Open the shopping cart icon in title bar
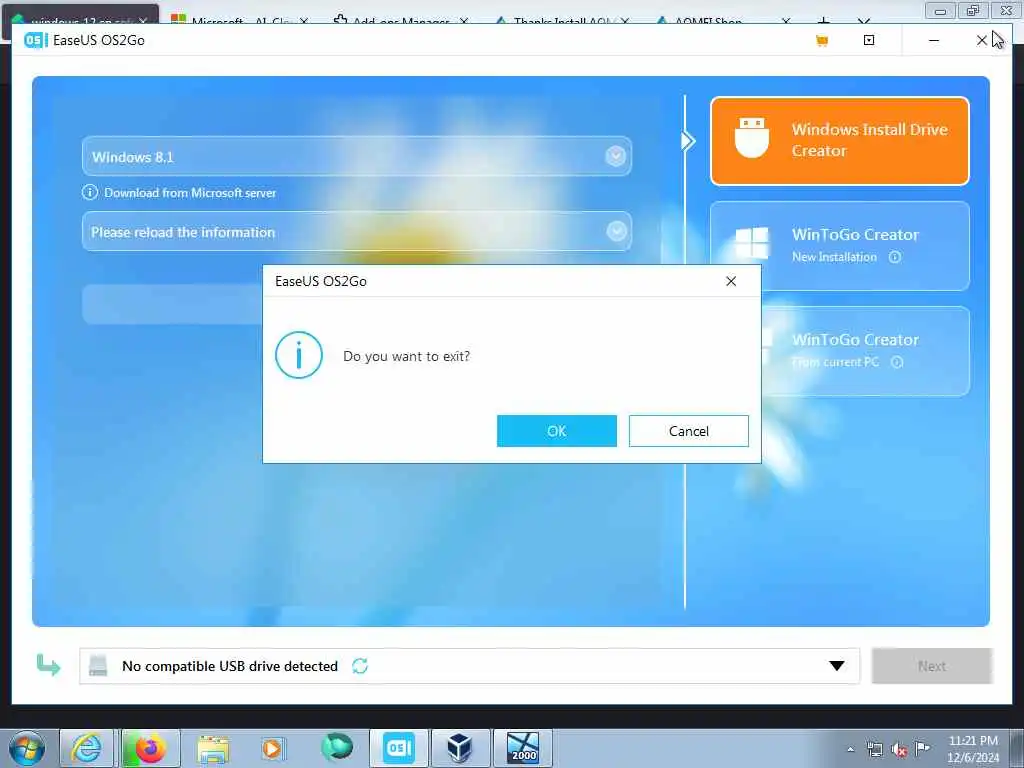Image resolution: width=1024 pixels, height=768 pixels. click(822, 40)
